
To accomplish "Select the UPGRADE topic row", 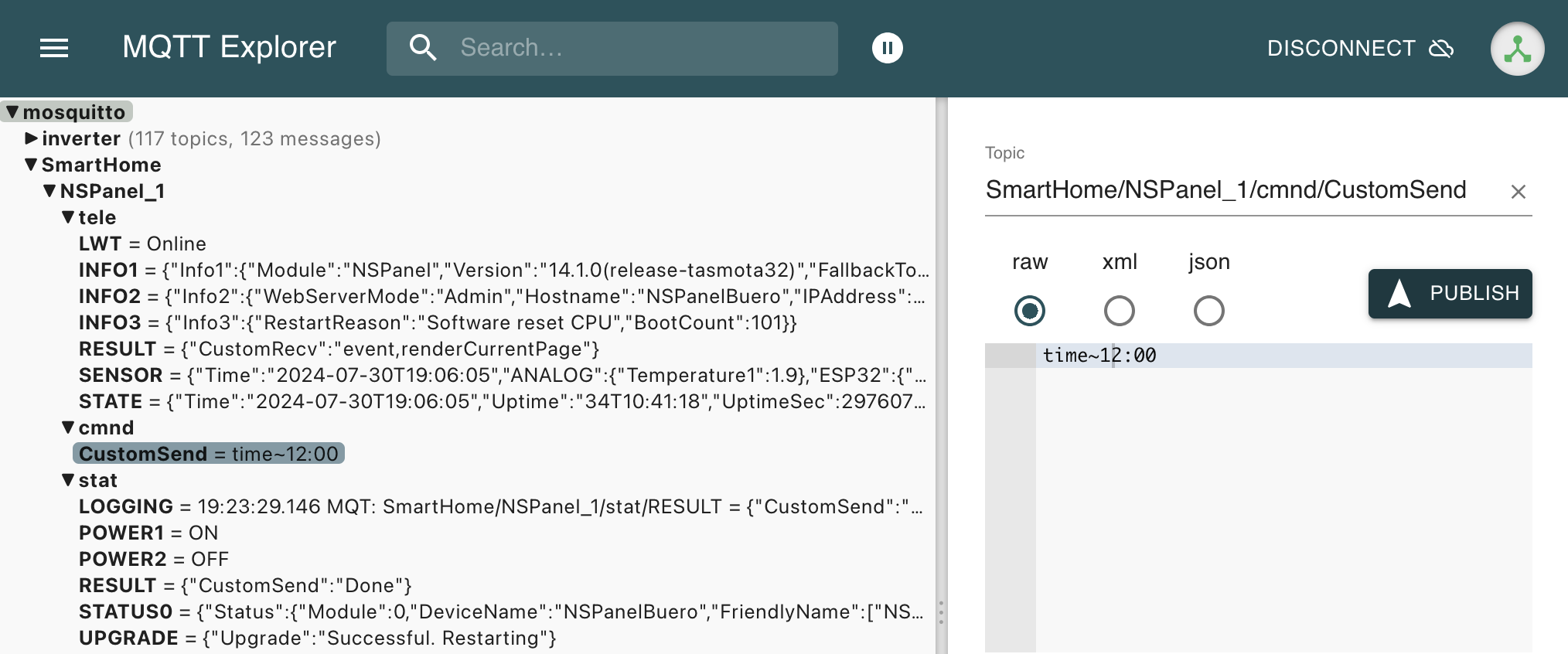I will tap(318, 638).
